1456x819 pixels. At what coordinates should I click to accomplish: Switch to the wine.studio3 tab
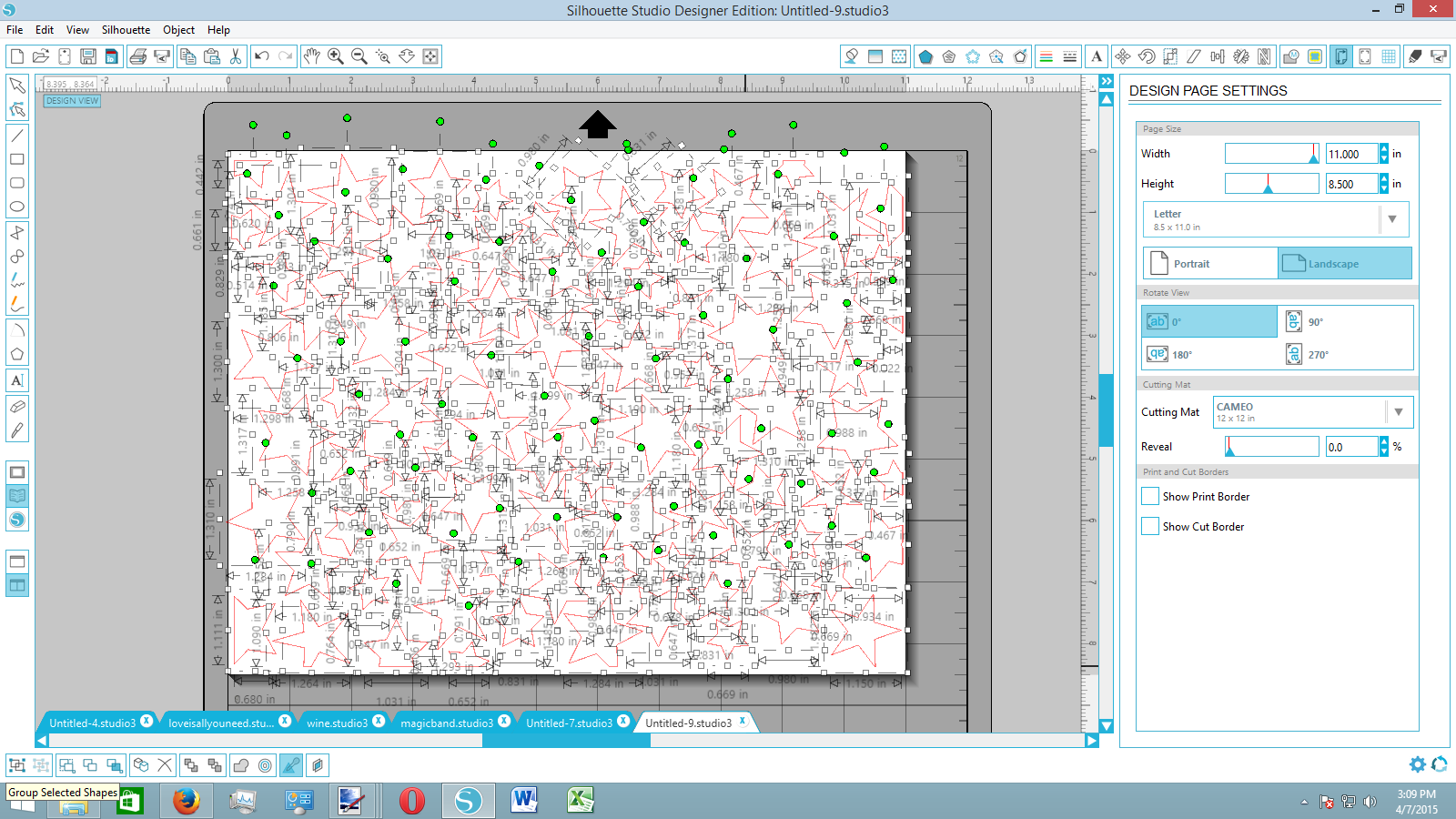(x=337, y=723)
